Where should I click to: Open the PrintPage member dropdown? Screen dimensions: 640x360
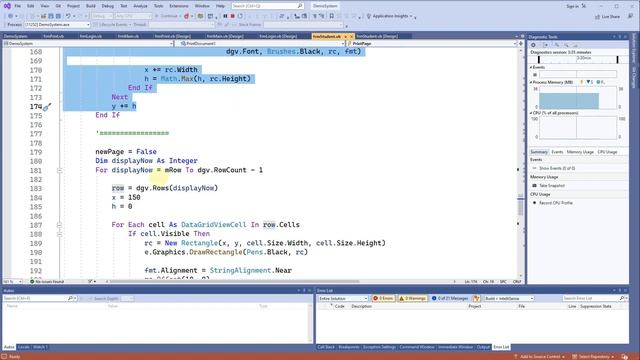pyautogui.click(x=431, y=43)
